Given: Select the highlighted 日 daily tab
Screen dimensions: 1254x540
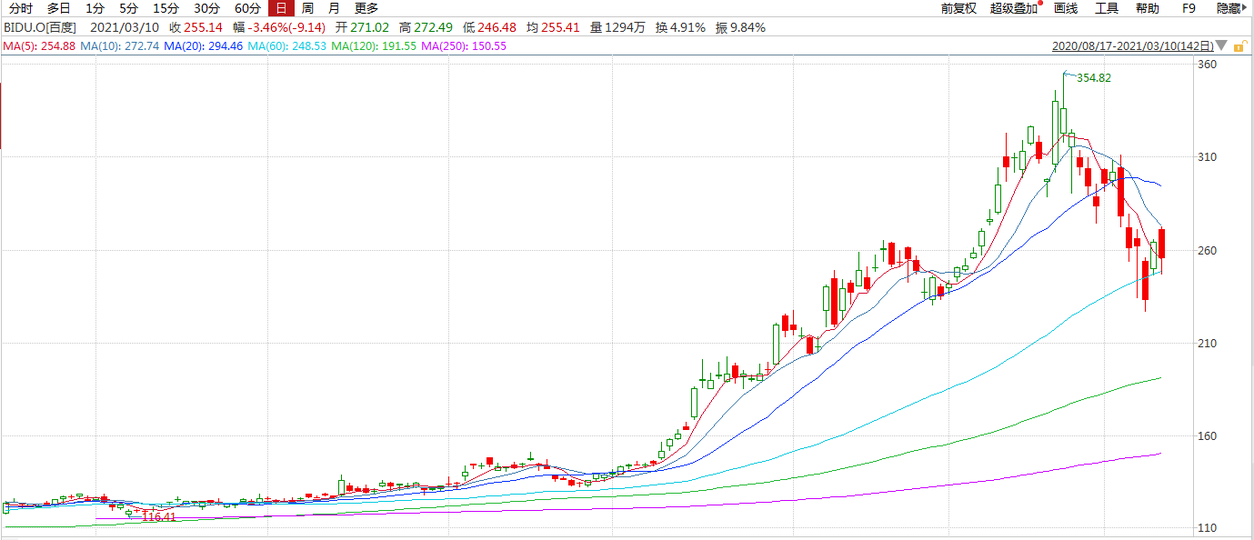Looking at the screenshot, I should coord(281,8).
